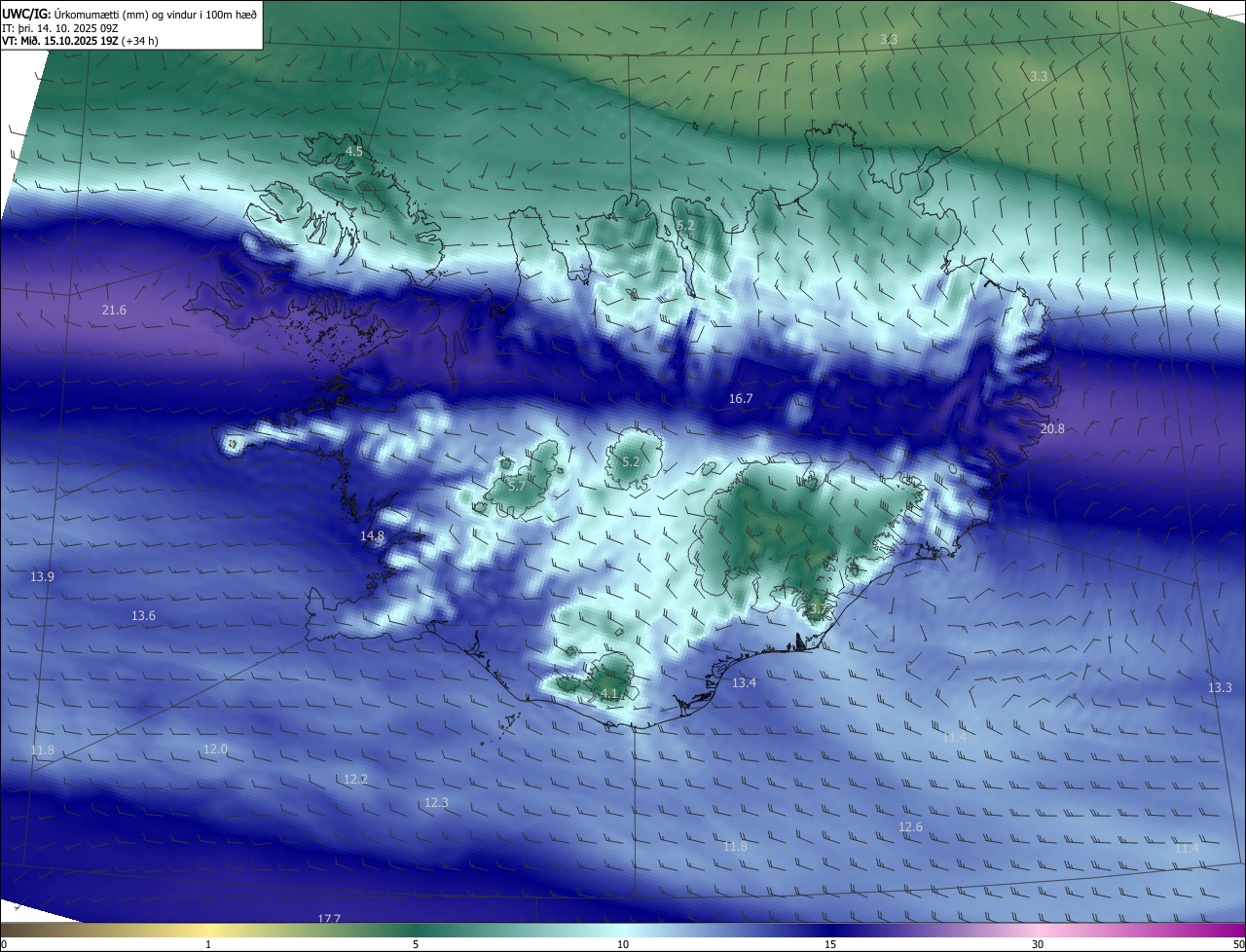Click the 13.9 value label
Image resolution: width=1246 pixels, height=952 pixels.
pos(42,577)
